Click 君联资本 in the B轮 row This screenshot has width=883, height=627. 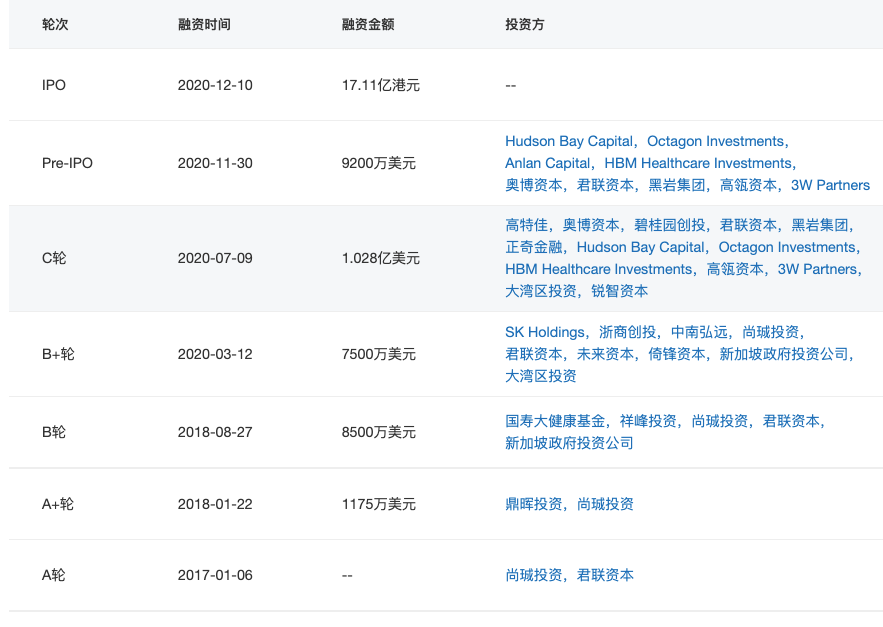791,421
